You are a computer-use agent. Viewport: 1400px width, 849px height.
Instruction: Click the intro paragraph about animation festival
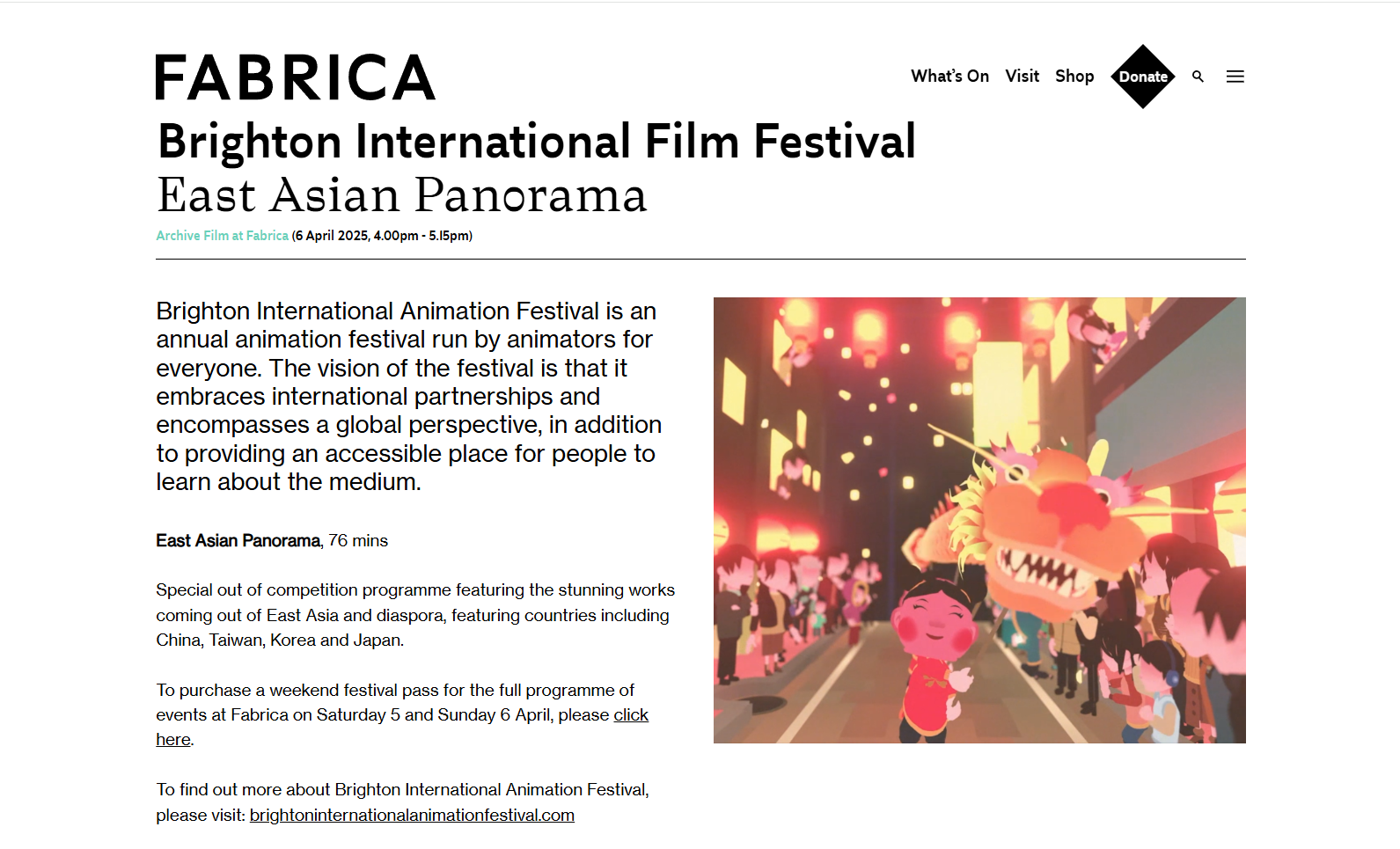(x=409, y=397)
